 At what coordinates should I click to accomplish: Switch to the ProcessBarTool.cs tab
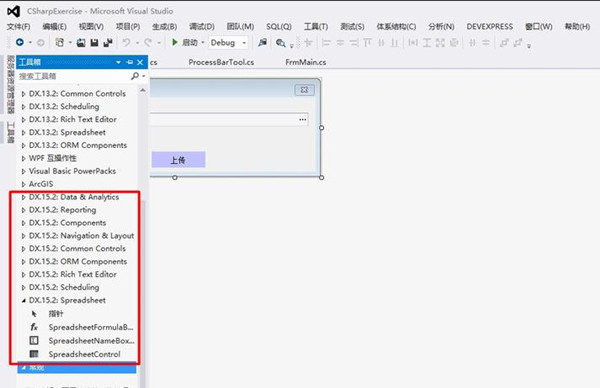(221, 62)
